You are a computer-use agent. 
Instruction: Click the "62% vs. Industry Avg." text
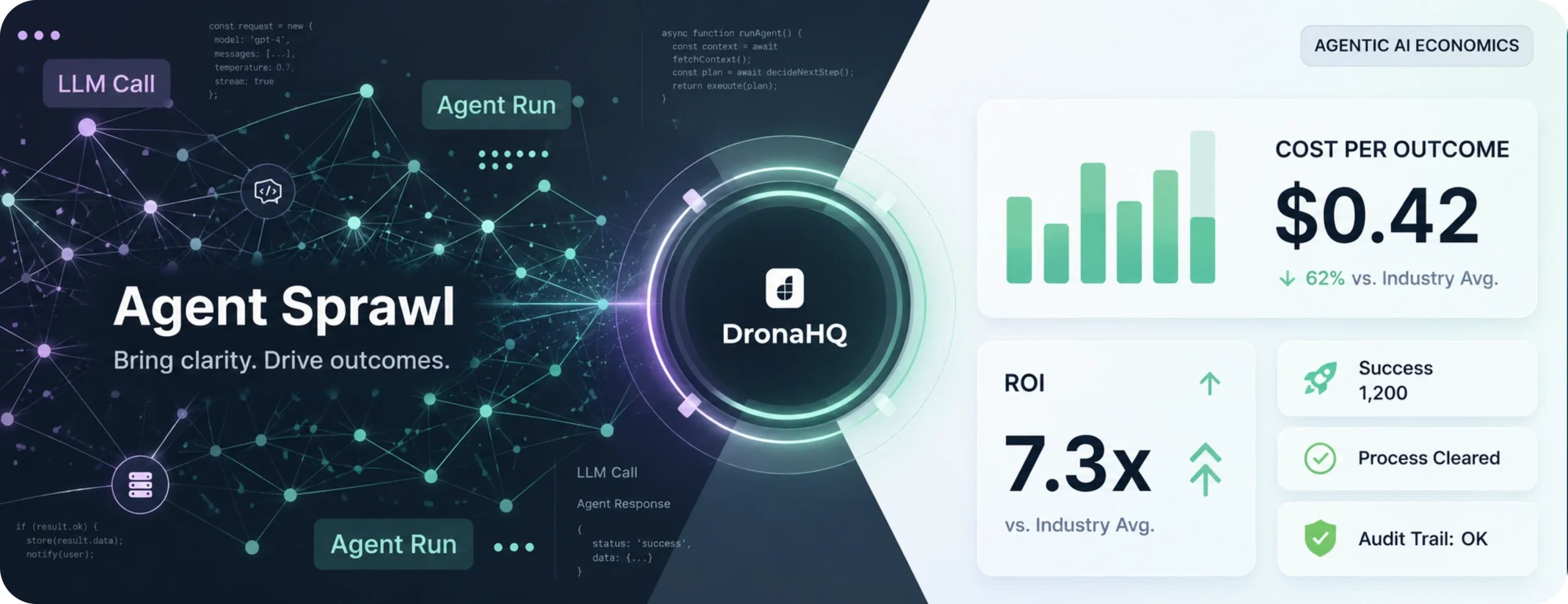tap(1401, 279)
